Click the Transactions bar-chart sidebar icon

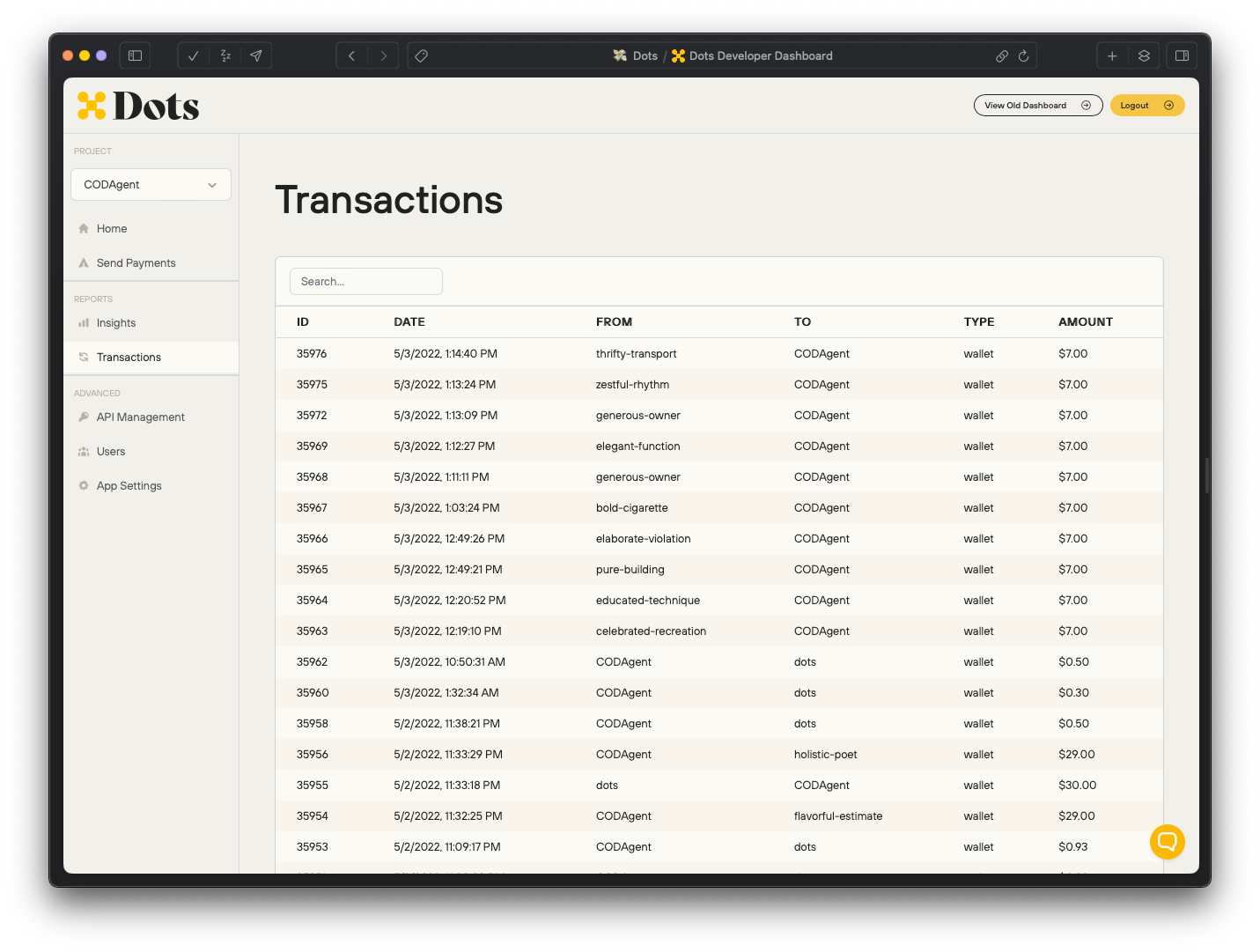83,357
